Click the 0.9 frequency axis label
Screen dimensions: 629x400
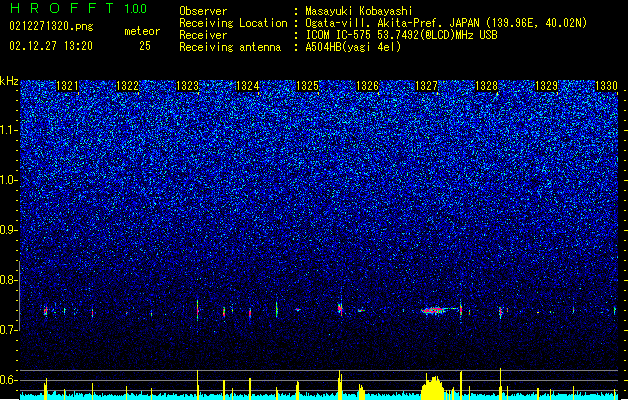point(9,230)
